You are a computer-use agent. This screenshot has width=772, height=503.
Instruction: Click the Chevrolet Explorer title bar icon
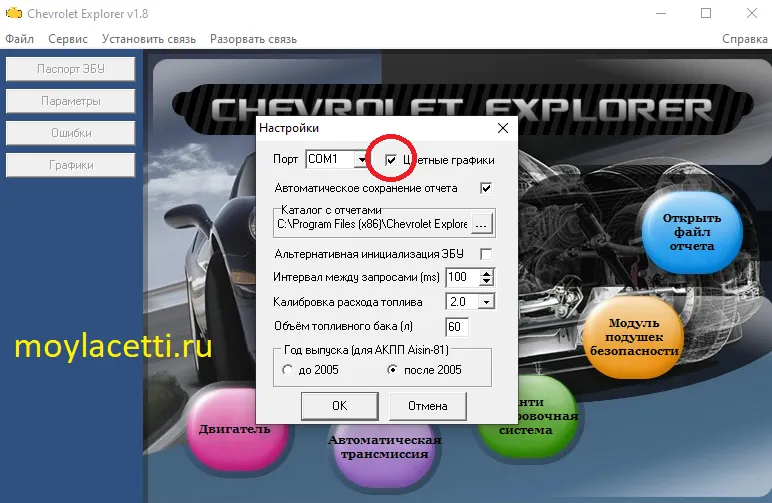click(13, 13)
